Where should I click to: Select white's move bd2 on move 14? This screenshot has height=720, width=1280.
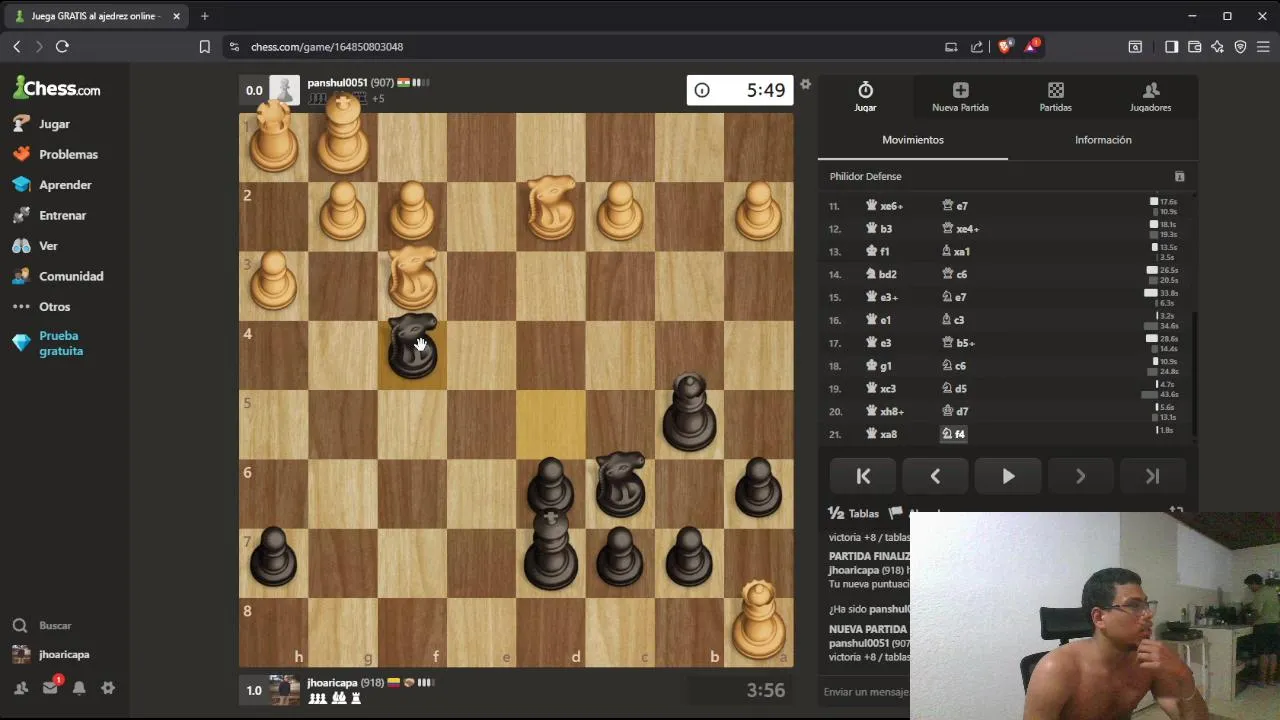(881, 274)
